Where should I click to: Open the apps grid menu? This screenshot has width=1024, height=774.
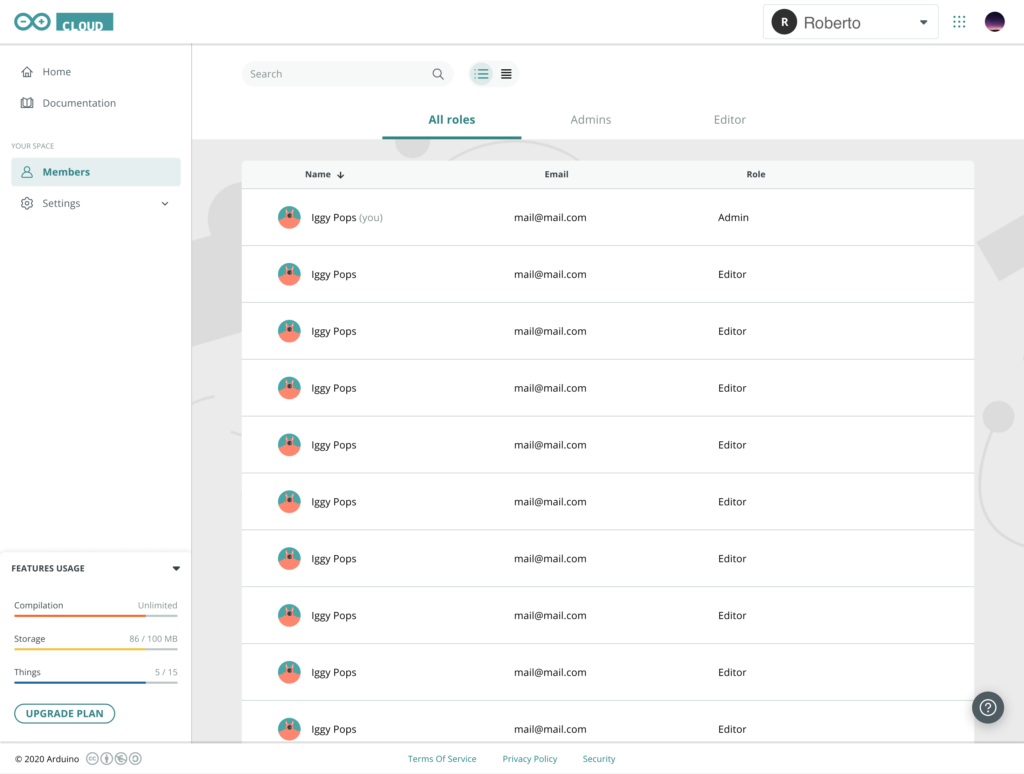[959, 21]
